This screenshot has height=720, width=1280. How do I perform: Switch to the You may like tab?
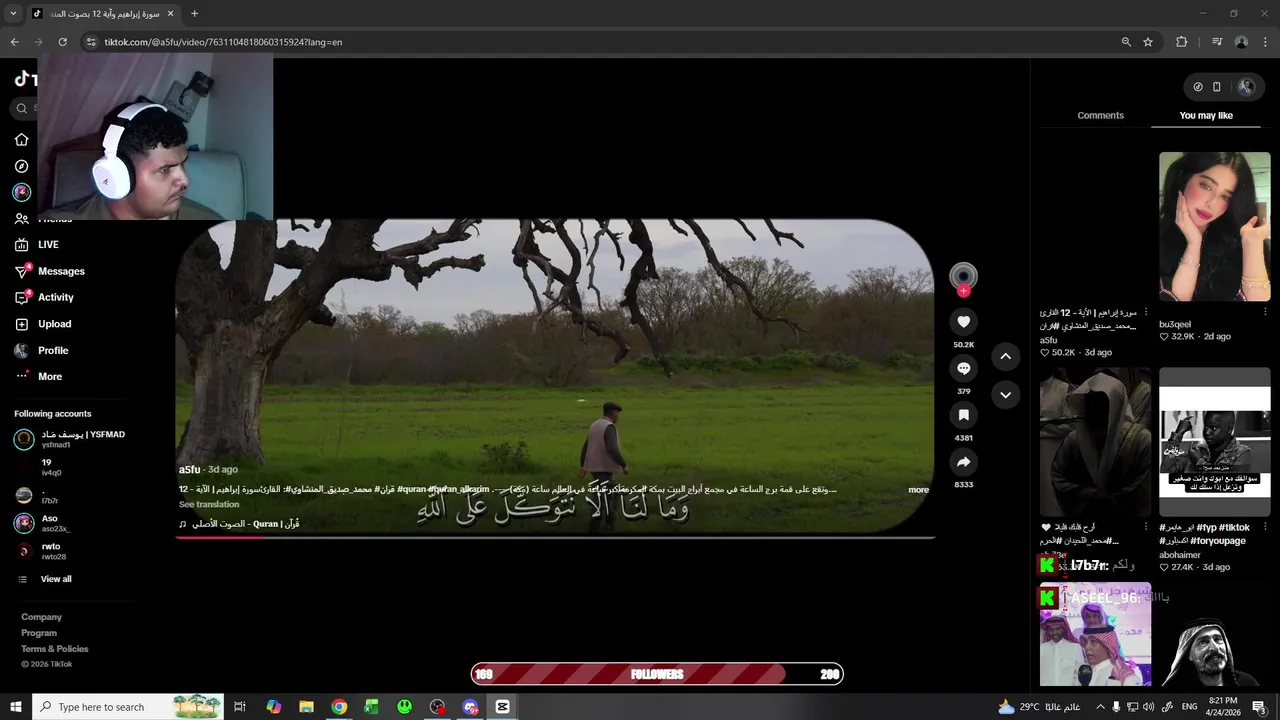click(x=1206, y=116)
